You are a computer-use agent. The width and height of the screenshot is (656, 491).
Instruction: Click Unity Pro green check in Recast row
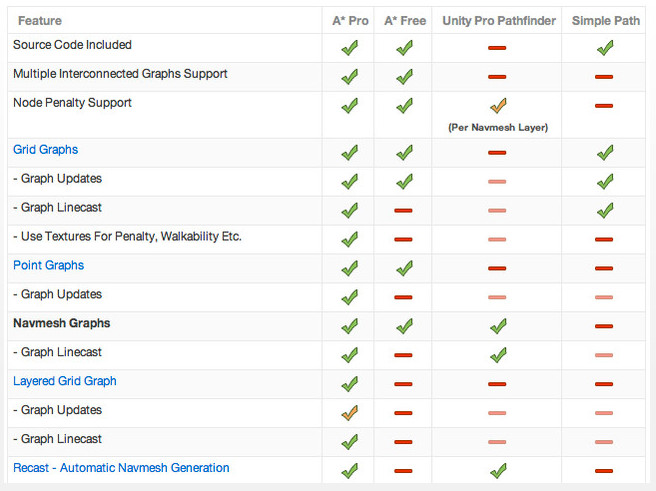(498, 471)
